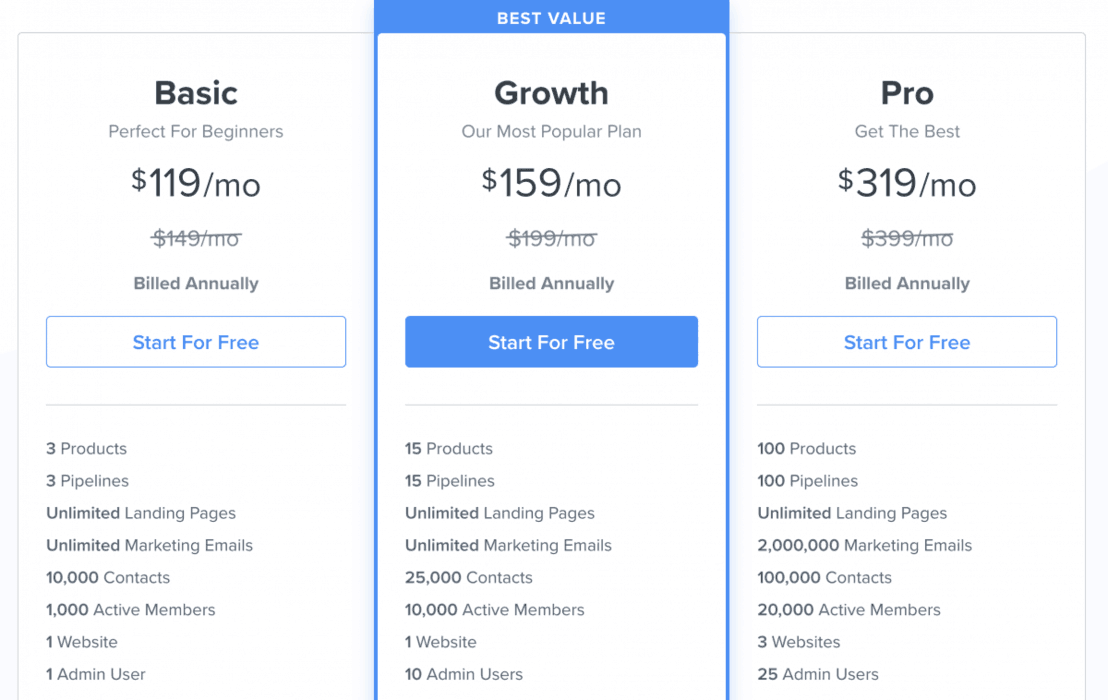The width and height of the screenshot is (1108, 700).
Task: Click the '1,000 Active Members' feature
Action: (x=131, y=609)
